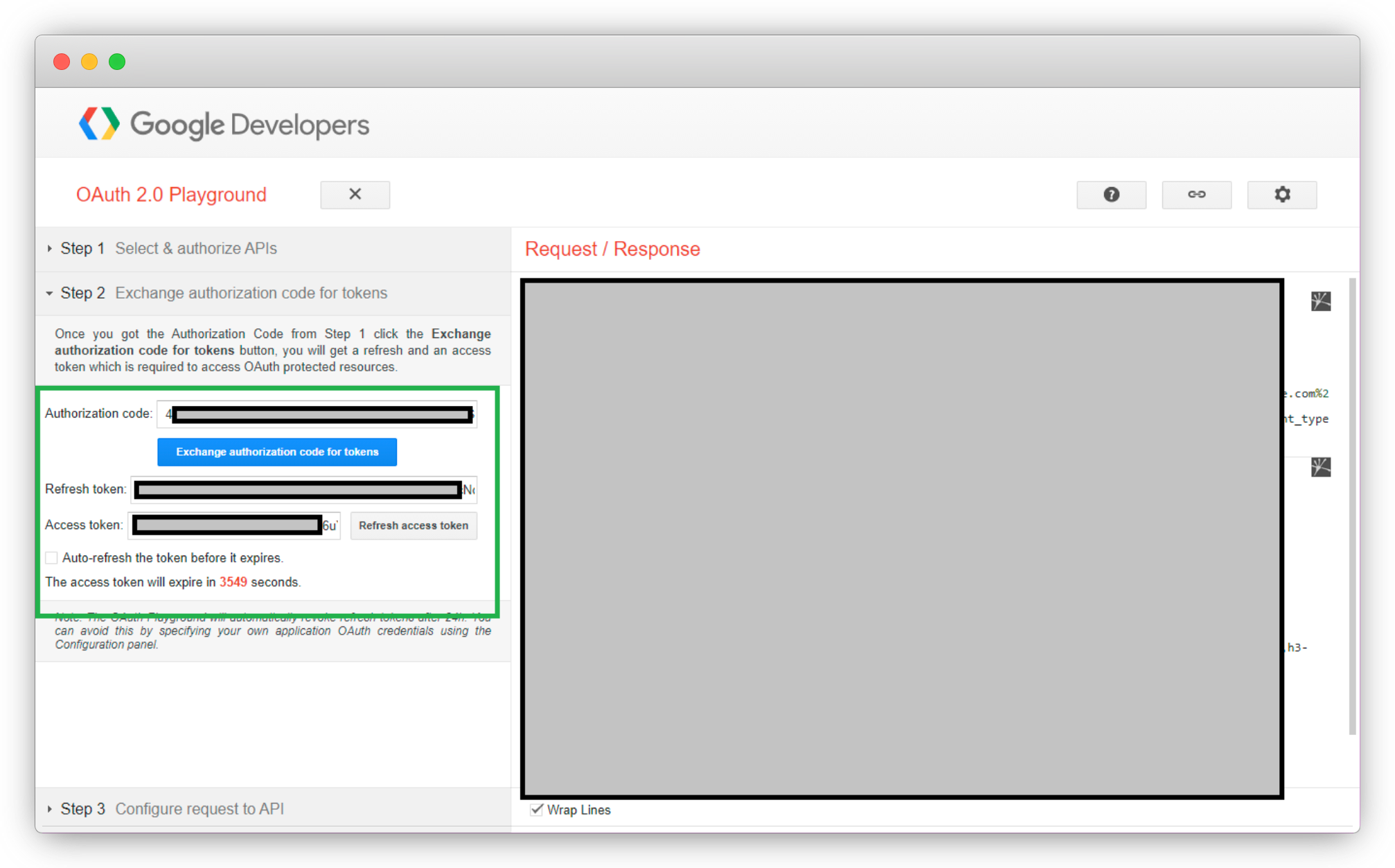Click the Request / Response vertical scrollbar

pos(1352,506)
